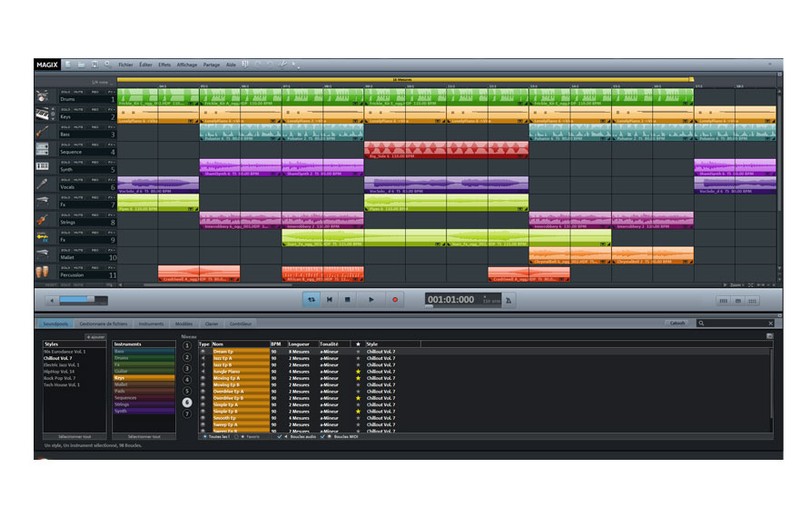Viewport: 799px width, 527px height.
Task: Open the Effets menu
Action: click(164, 65)
